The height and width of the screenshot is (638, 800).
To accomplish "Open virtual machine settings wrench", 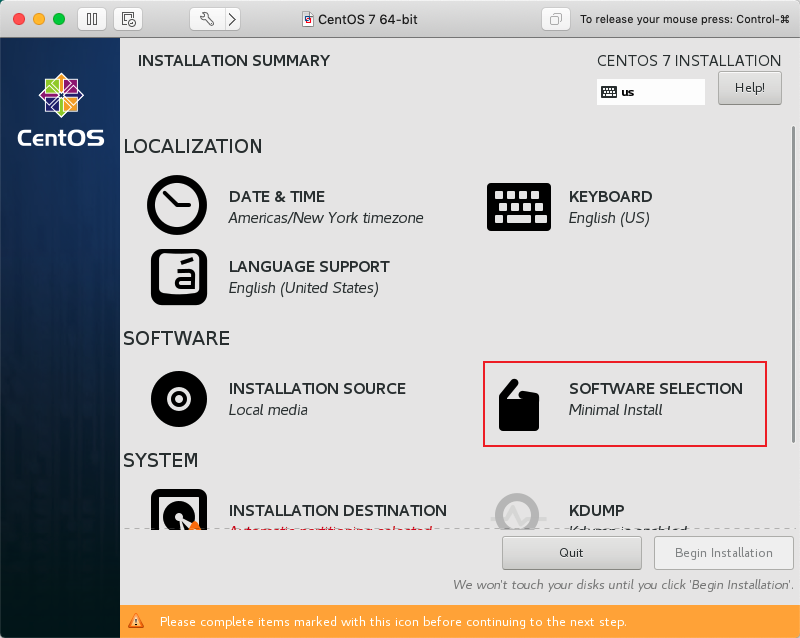I will (207, 19).
